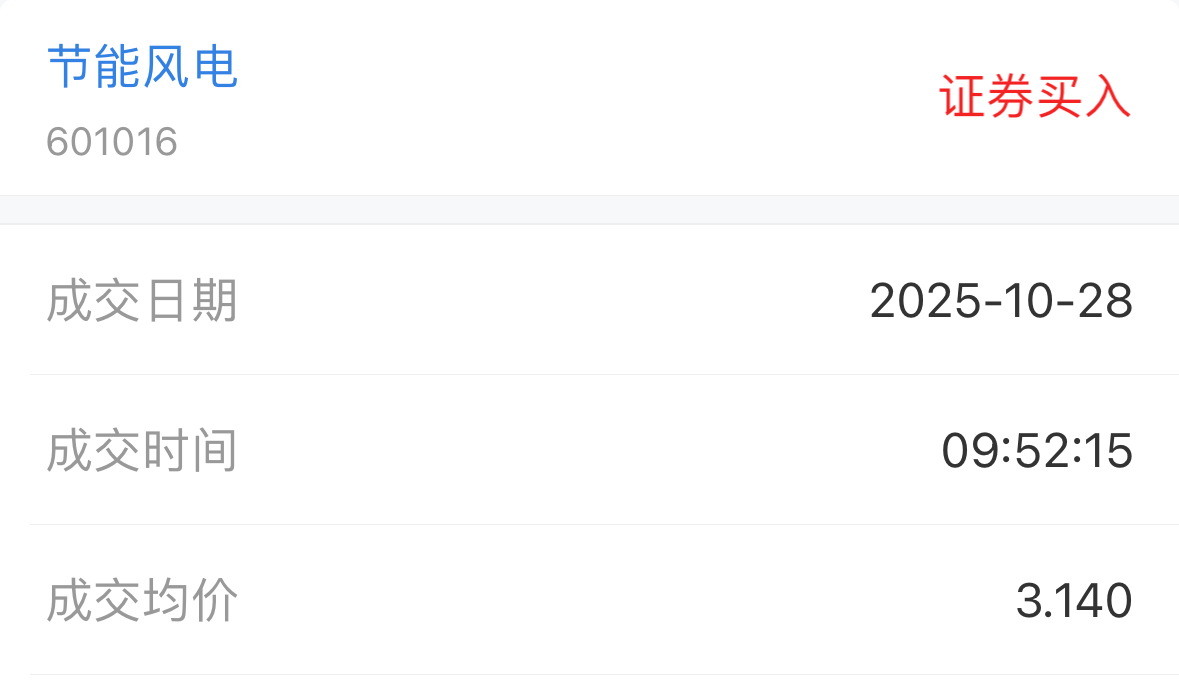Viewport: 1179px width, 684px height.
Task: Click the gray separator band below the header
Action: [x=589, y=210]
